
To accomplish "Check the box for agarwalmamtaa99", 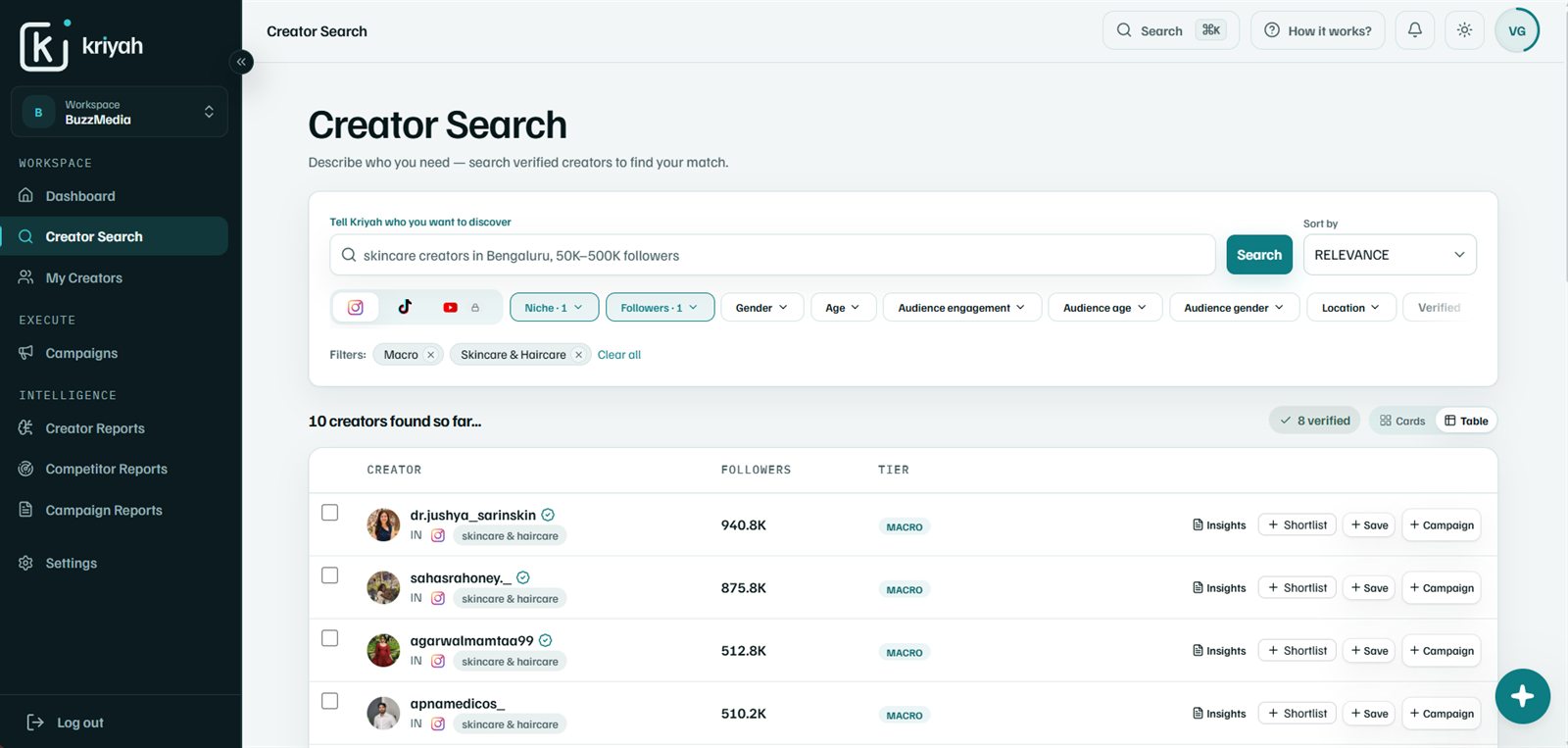I will tap(330, 638).
